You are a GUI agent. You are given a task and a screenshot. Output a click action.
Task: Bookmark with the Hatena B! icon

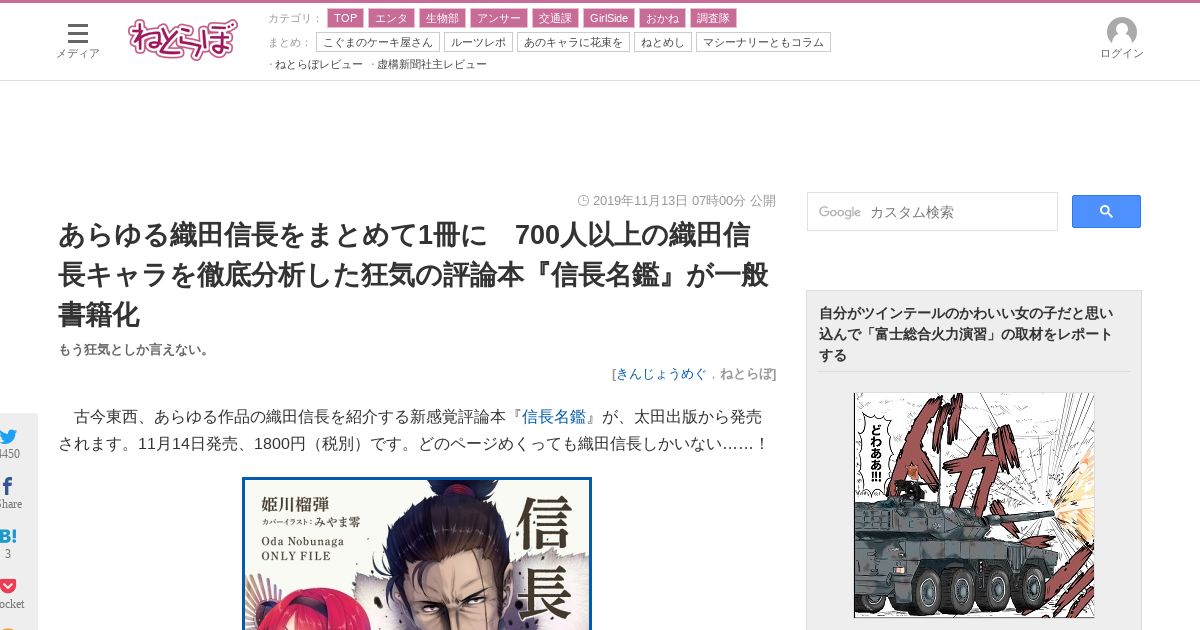(x=8, y=536)
